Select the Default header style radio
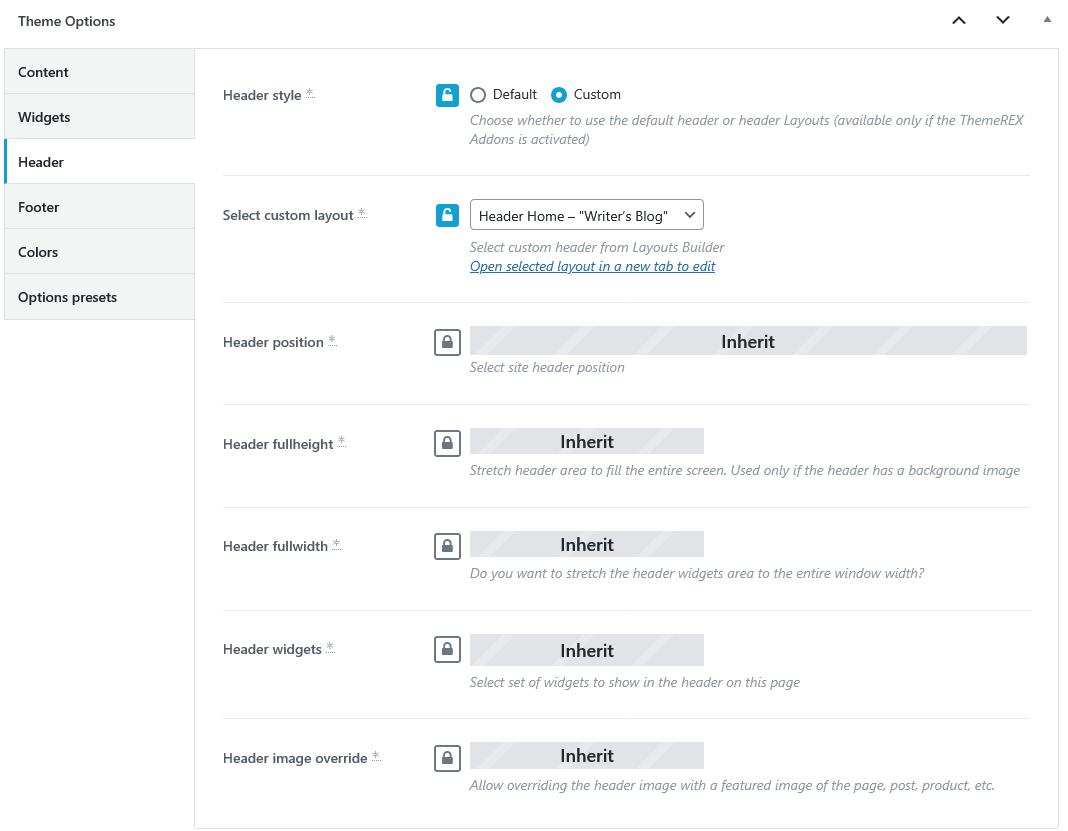The height and width of the screenshot is (831, 1068). [477, 95]
